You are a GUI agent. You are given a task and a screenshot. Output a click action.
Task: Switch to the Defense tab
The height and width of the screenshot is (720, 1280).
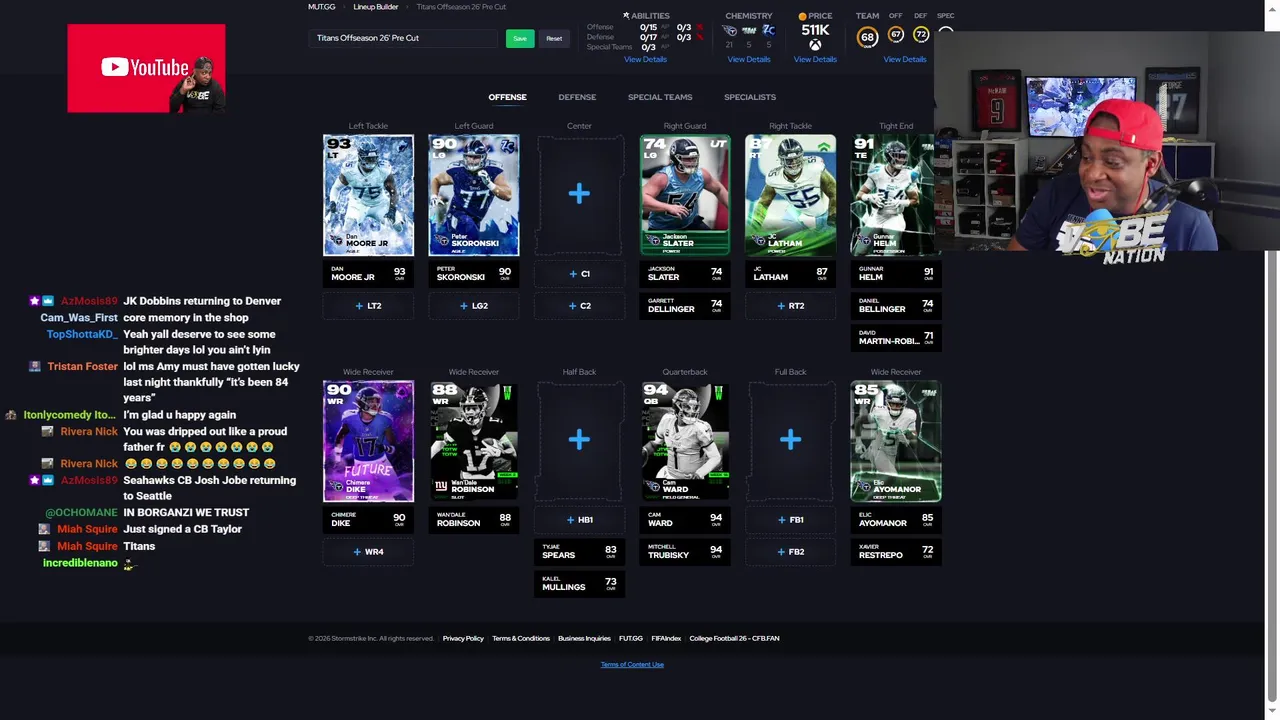(577, 97)
